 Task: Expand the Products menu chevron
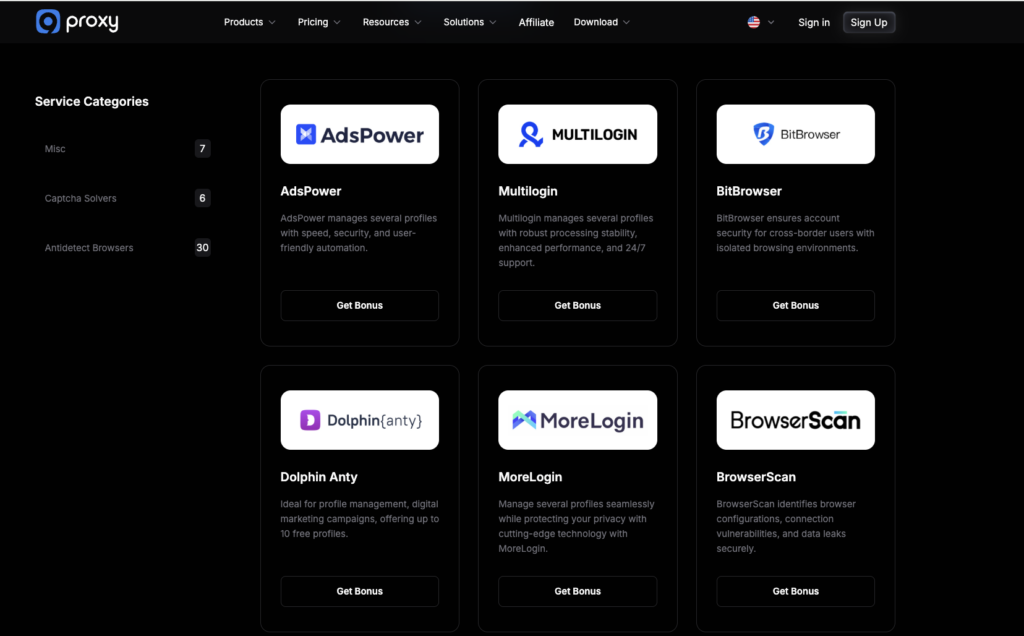(x=272, y=22)
